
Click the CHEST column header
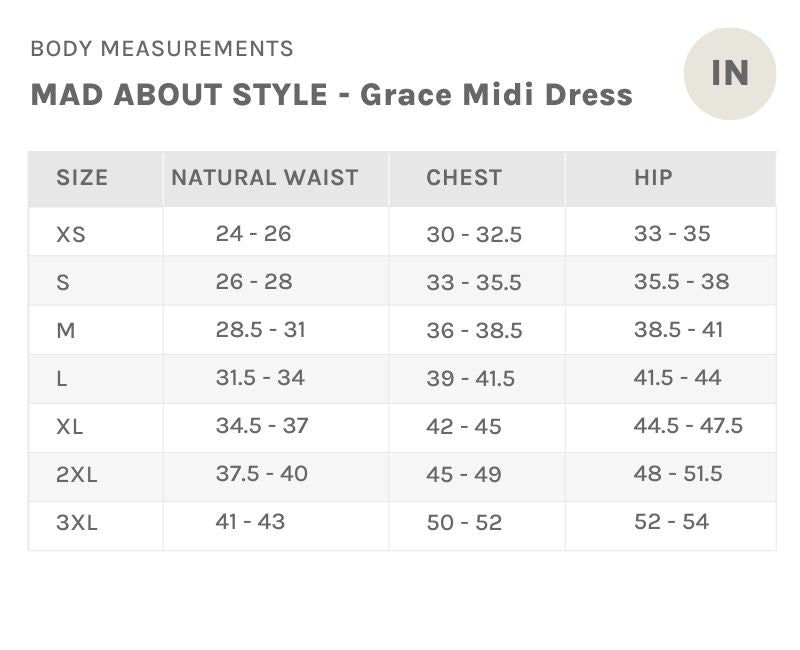point(464,178)
